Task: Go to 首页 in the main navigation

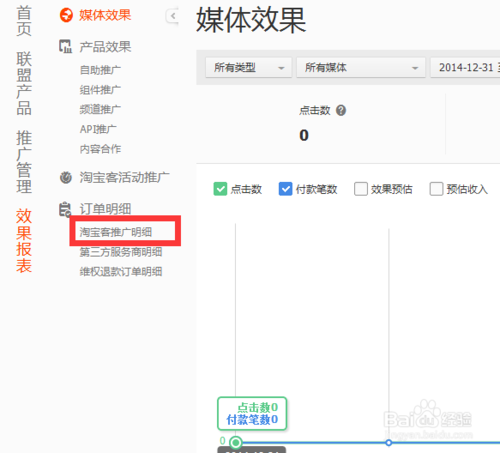Action: coord(24,21)
